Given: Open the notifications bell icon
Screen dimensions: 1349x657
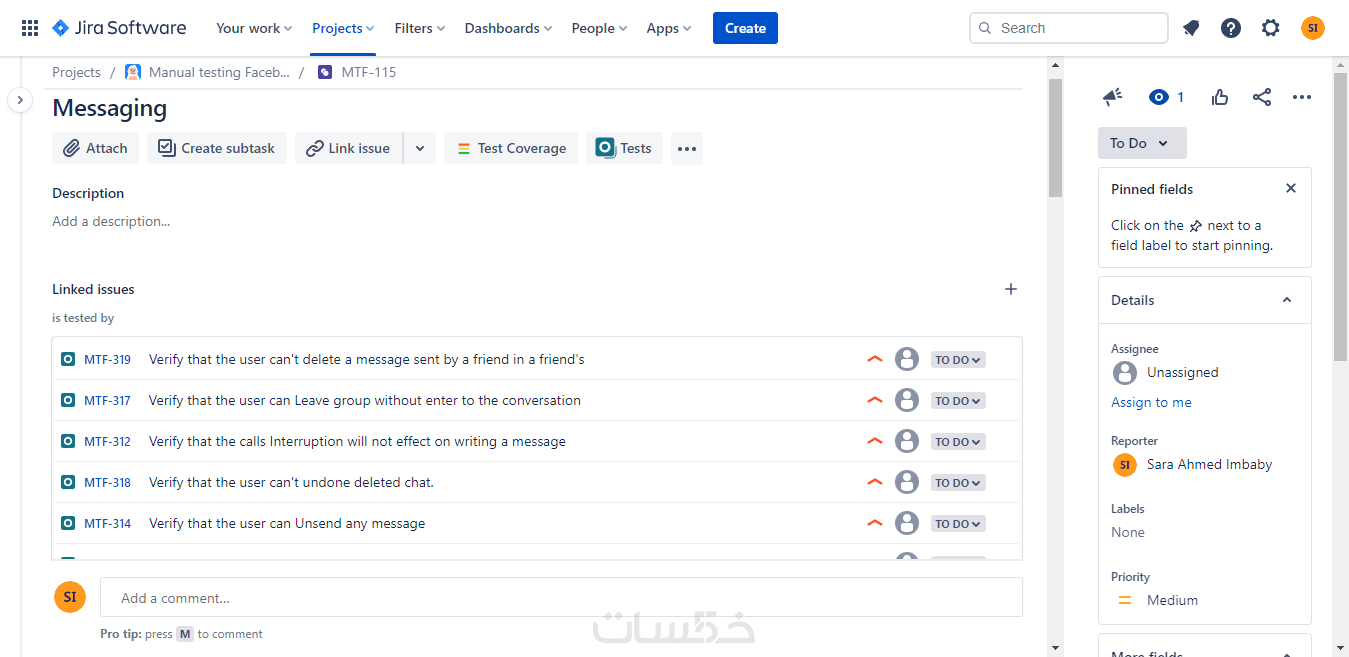Looking at the screenshot, I should coord(1191,28).
